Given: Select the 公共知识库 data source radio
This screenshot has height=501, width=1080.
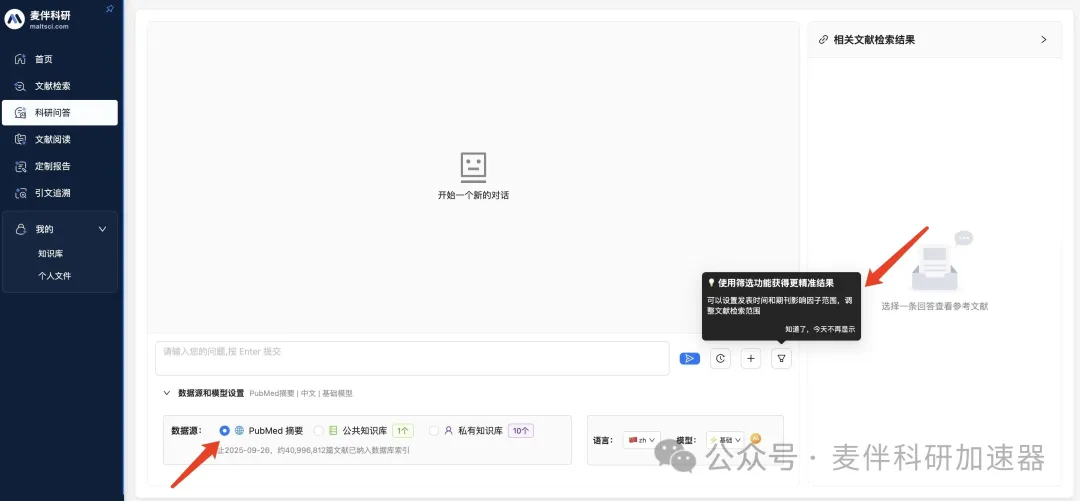Looking at the screenshot, I should tap(319, 431).
